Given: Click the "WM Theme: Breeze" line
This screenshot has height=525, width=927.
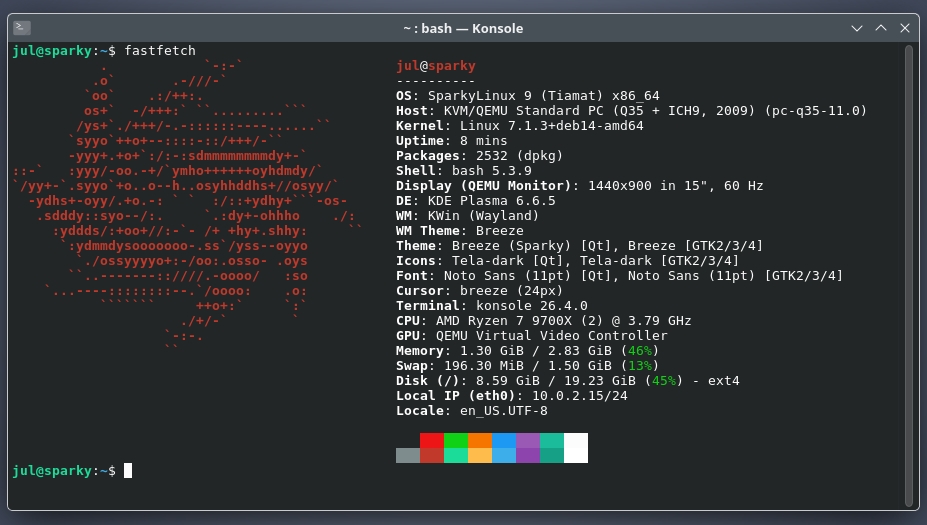Looking at the screenshot, I should [x=459, y=231].
